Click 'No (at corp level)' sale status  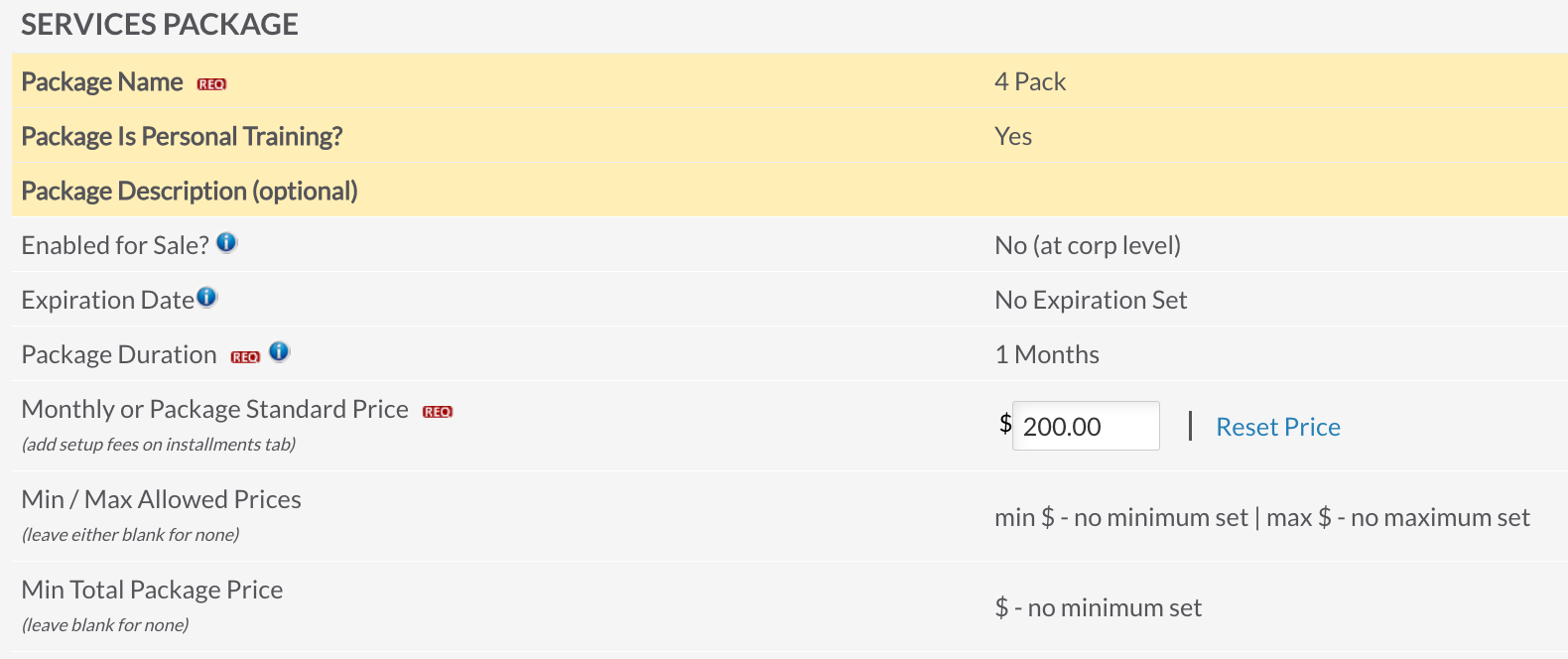click(1088, 245)
